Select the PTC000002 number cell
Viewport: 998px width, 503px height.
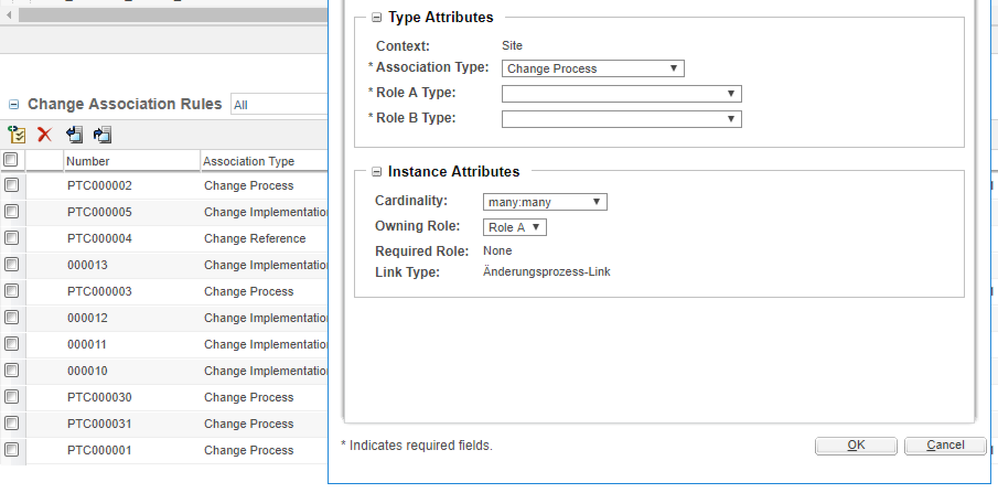99,186
